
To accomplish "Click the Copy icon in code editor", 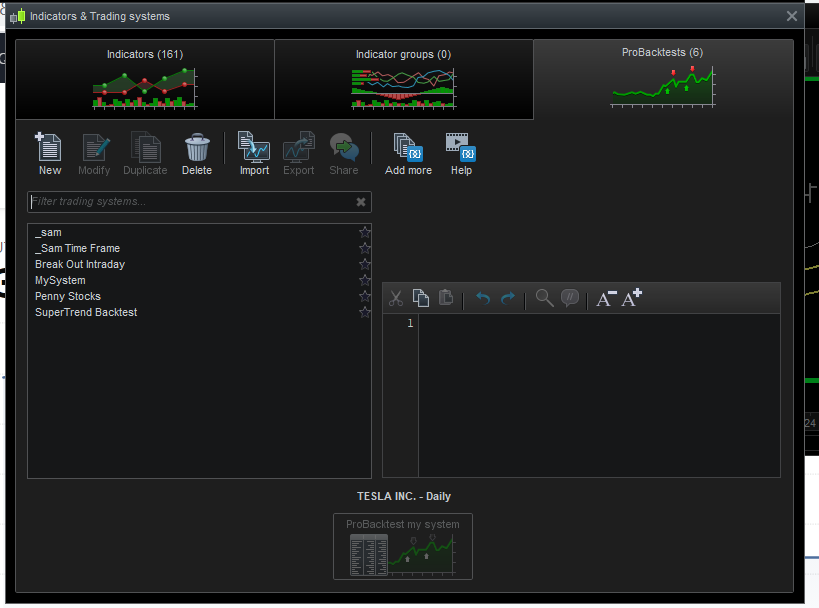I will 421,298.
